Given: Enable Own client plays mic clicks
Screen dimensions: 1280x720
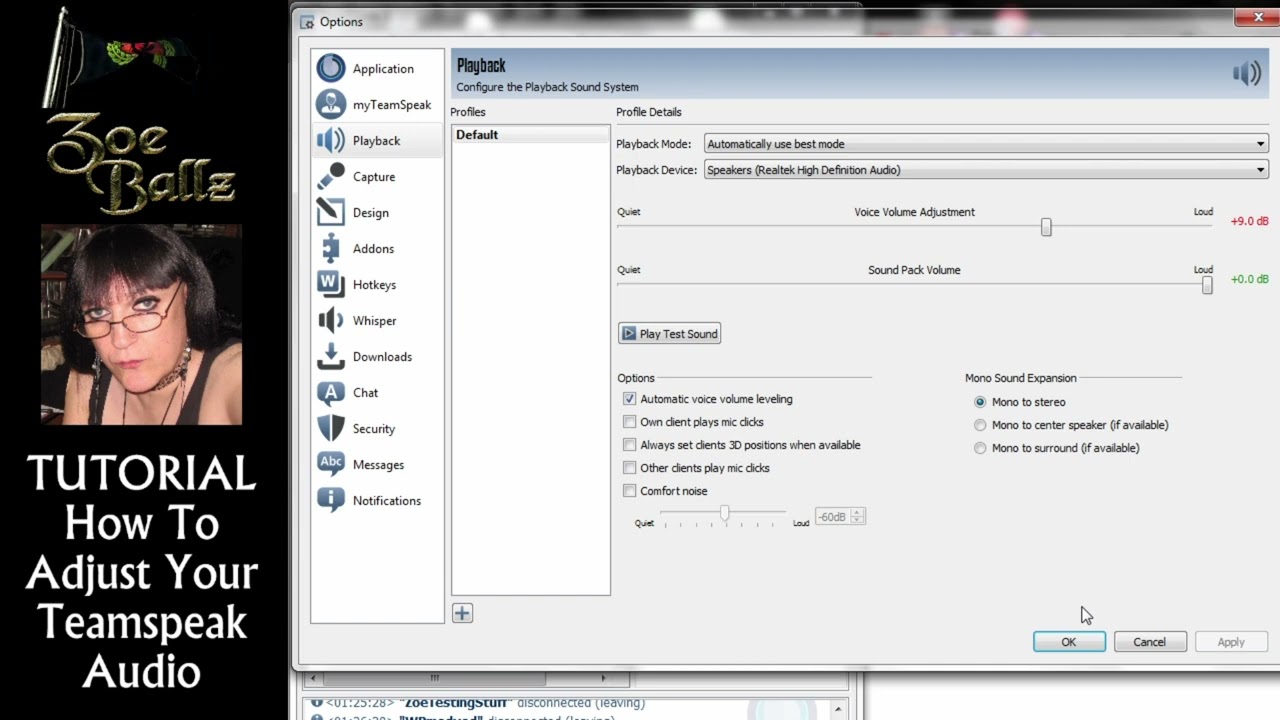Looking at the screenshot, I should pos(629,422).
